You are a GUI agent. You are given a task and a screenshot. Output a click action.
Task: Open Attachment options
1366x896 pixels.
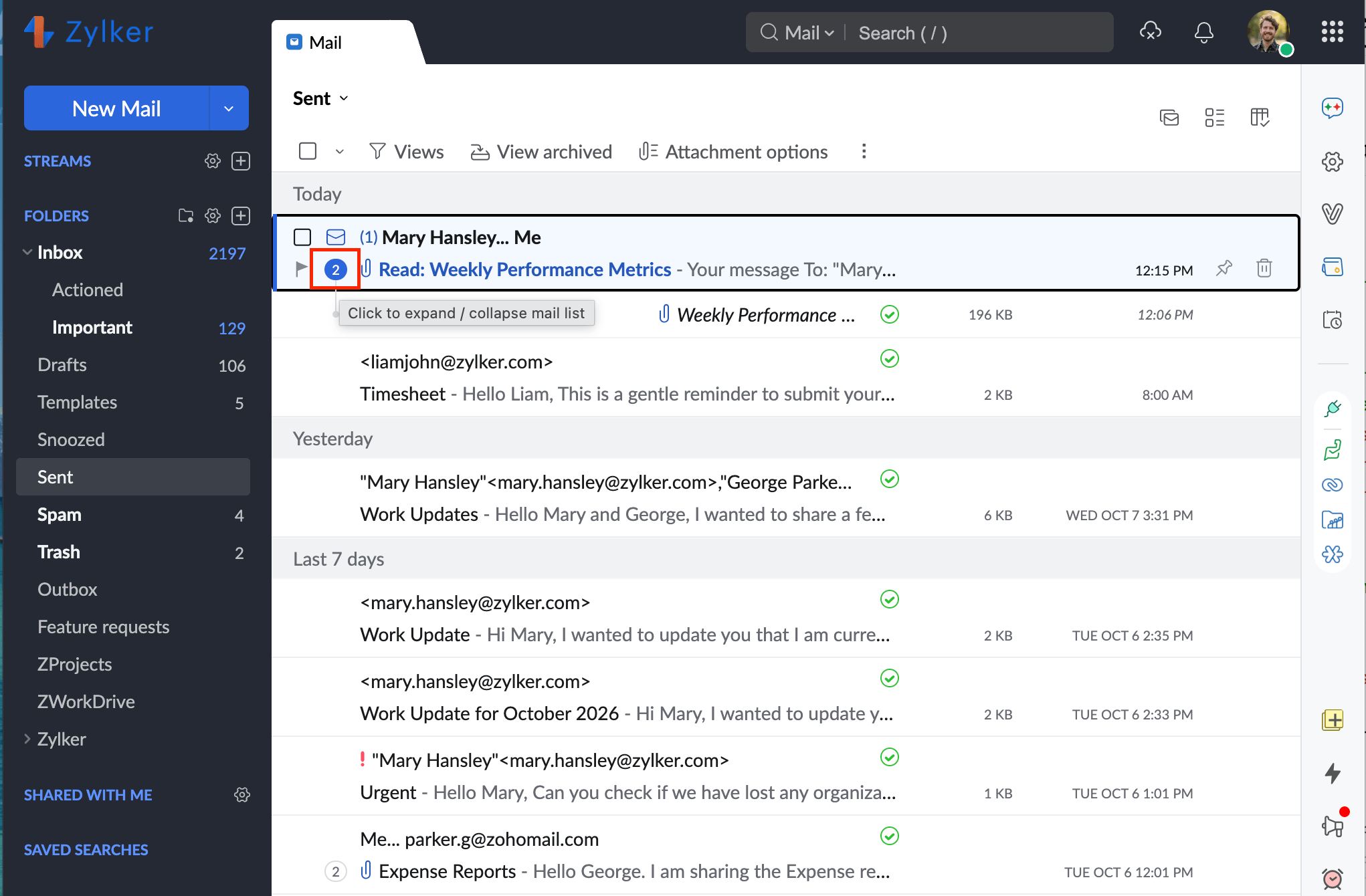point(733,152)
